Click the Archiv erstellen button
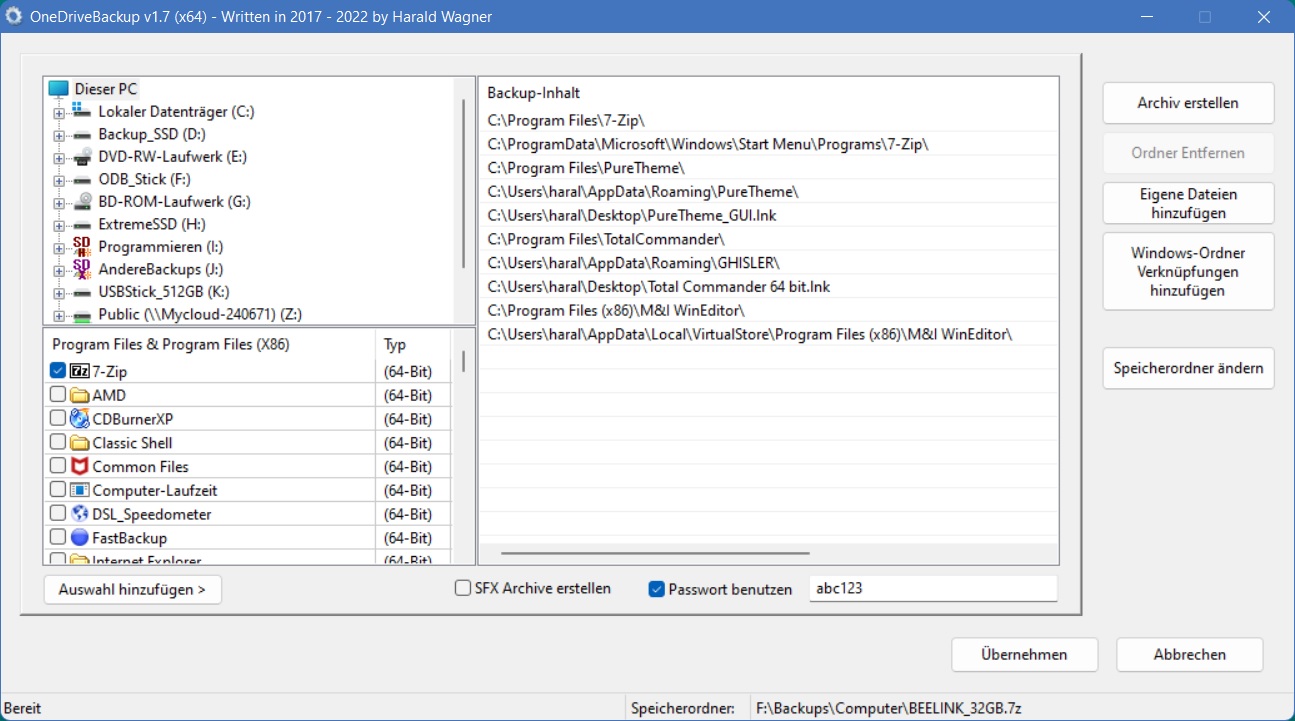The width and height of the screenshot is (1295, 721). click(1188, 103)
